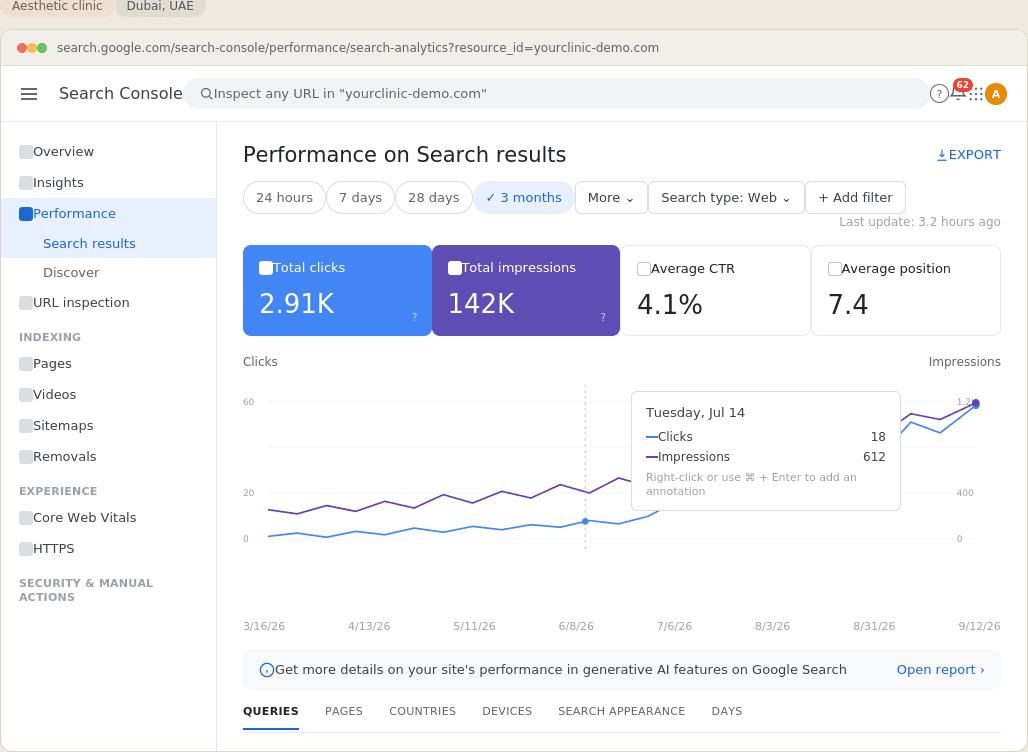1028x752 pixels.
Task: Click the search magnifier icon
Action: tap(206, 94)
